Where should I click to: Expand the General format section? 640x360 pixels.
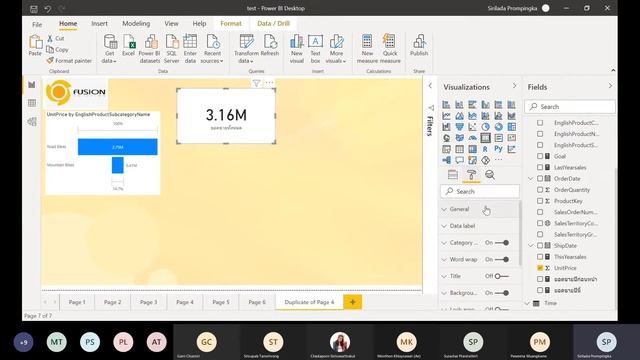point(479,209)
